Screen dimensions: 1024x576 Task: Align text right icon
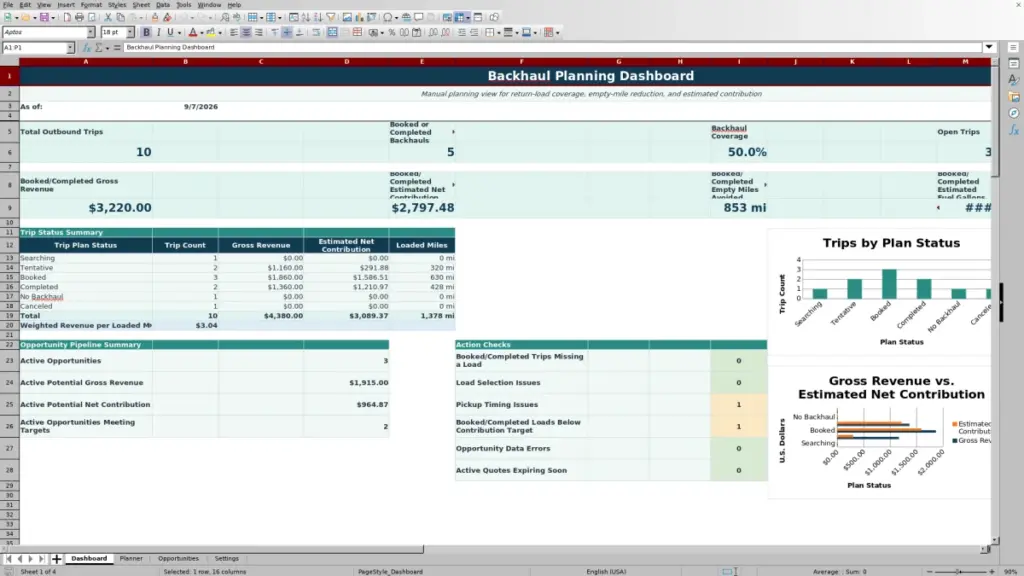pos(259,32)
